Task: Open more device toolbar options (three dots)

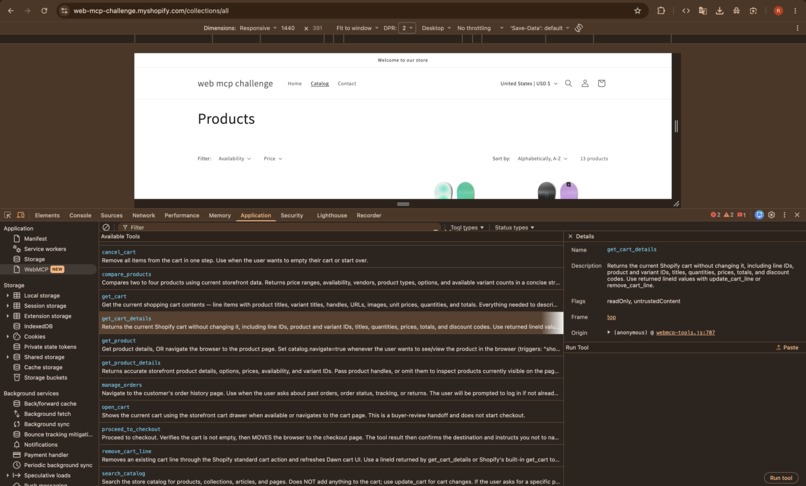Action: pos(797,28)
